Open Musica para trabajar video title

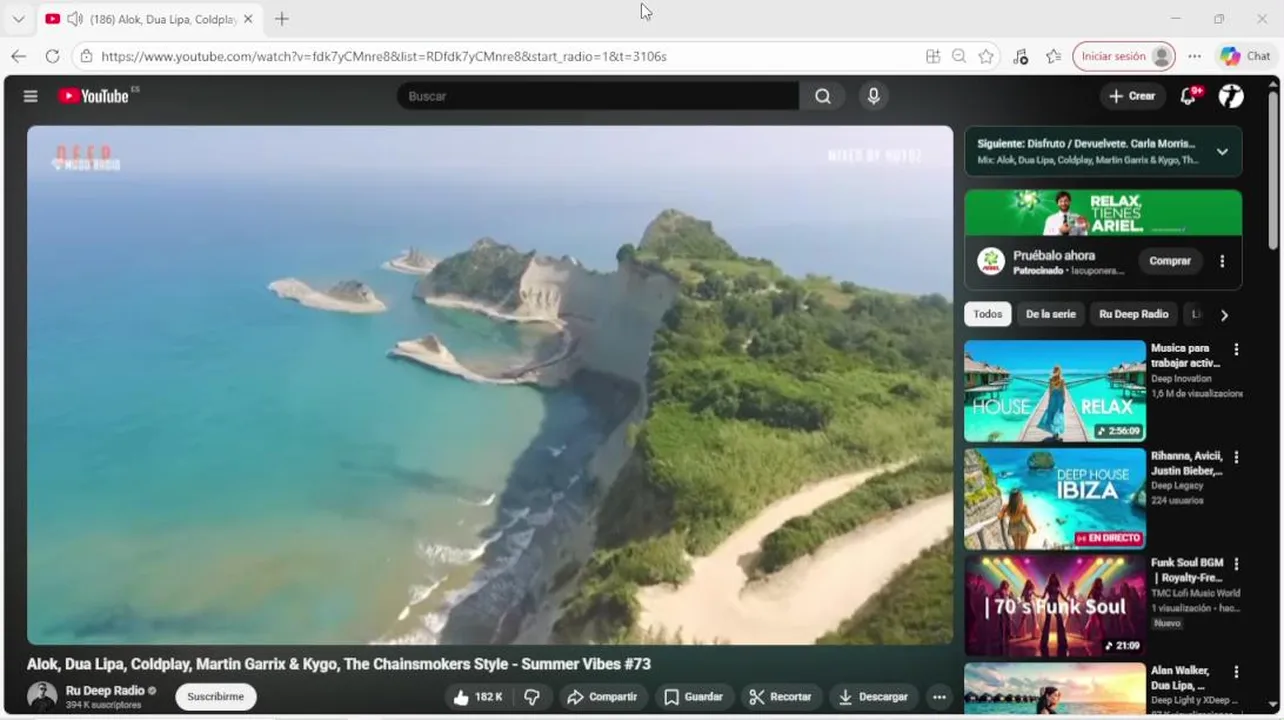1186,355
